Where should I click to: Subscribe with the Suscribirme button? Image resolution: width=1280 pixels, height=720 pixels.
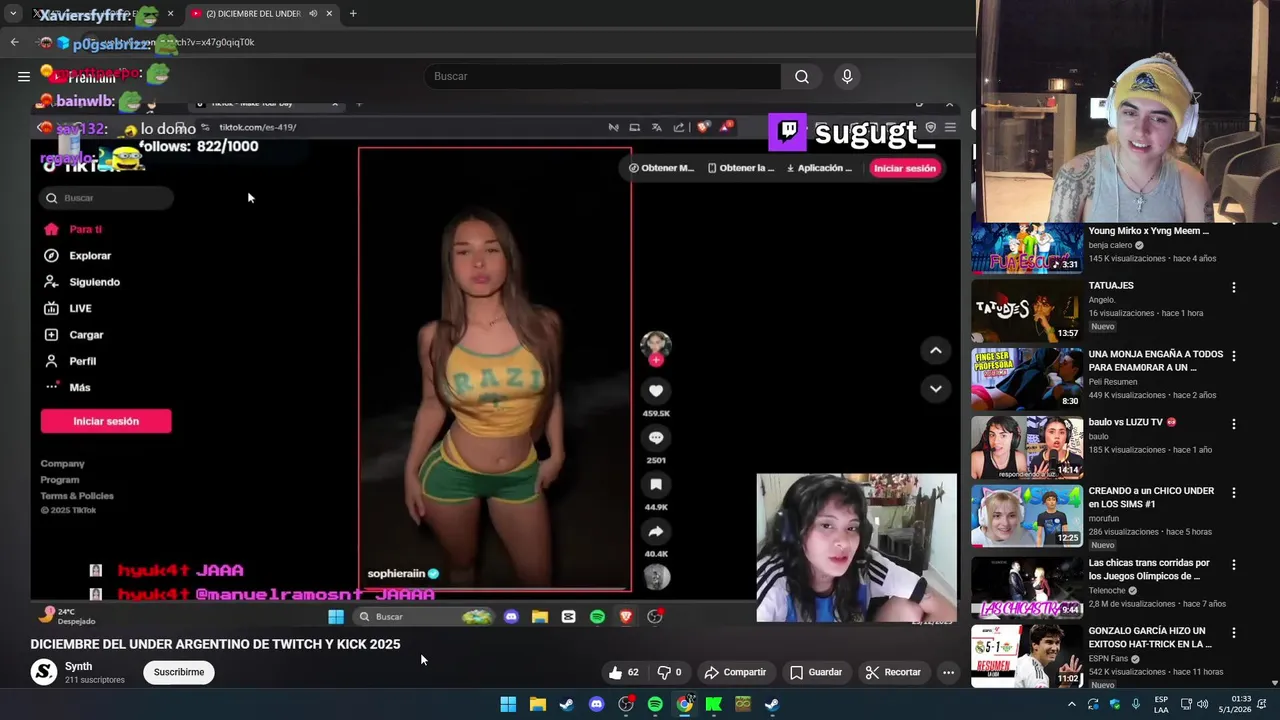coord(179,672)
